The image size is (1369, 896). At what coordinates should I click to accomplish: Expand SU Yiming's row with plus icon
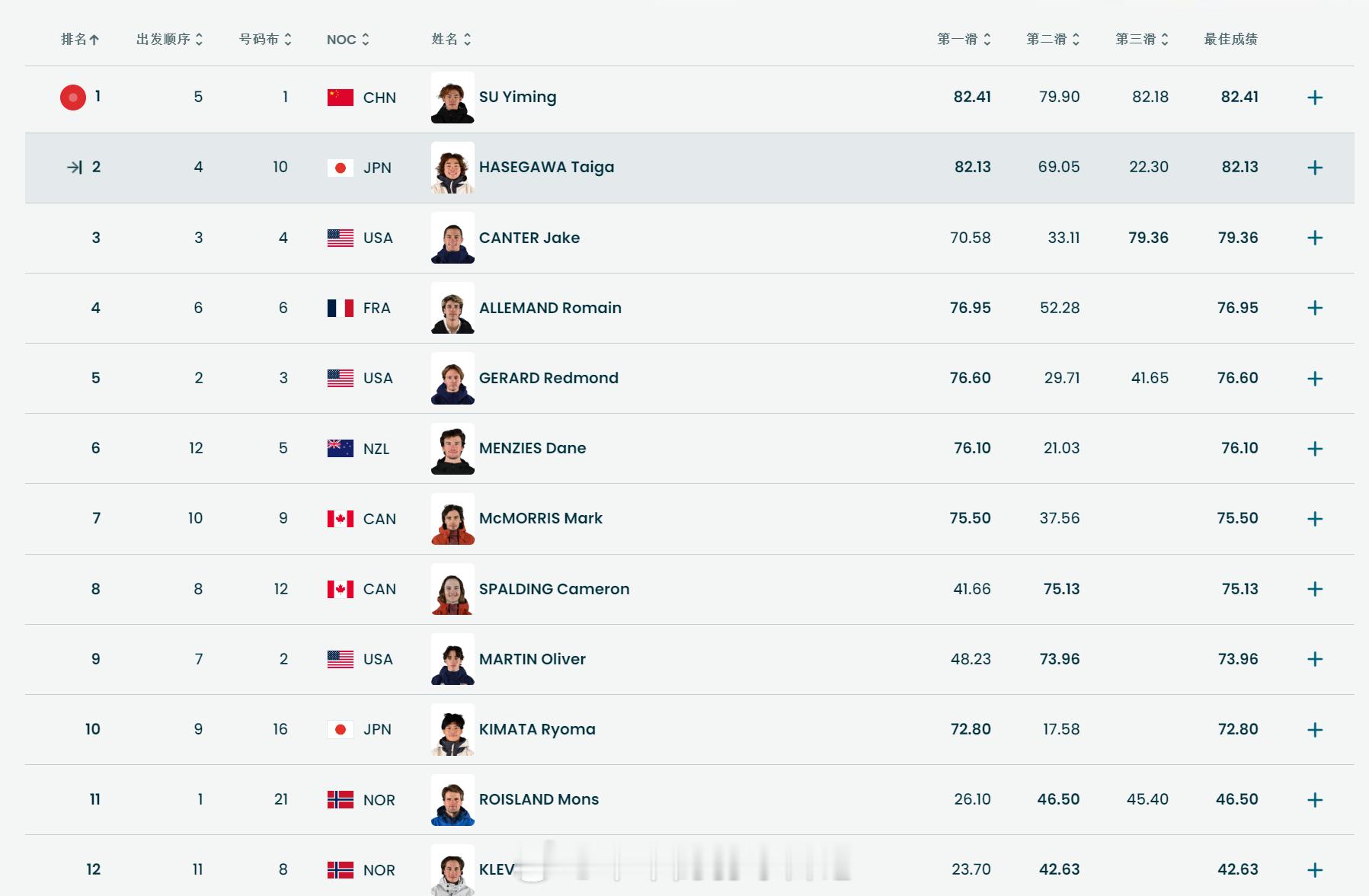point(1315,98)
